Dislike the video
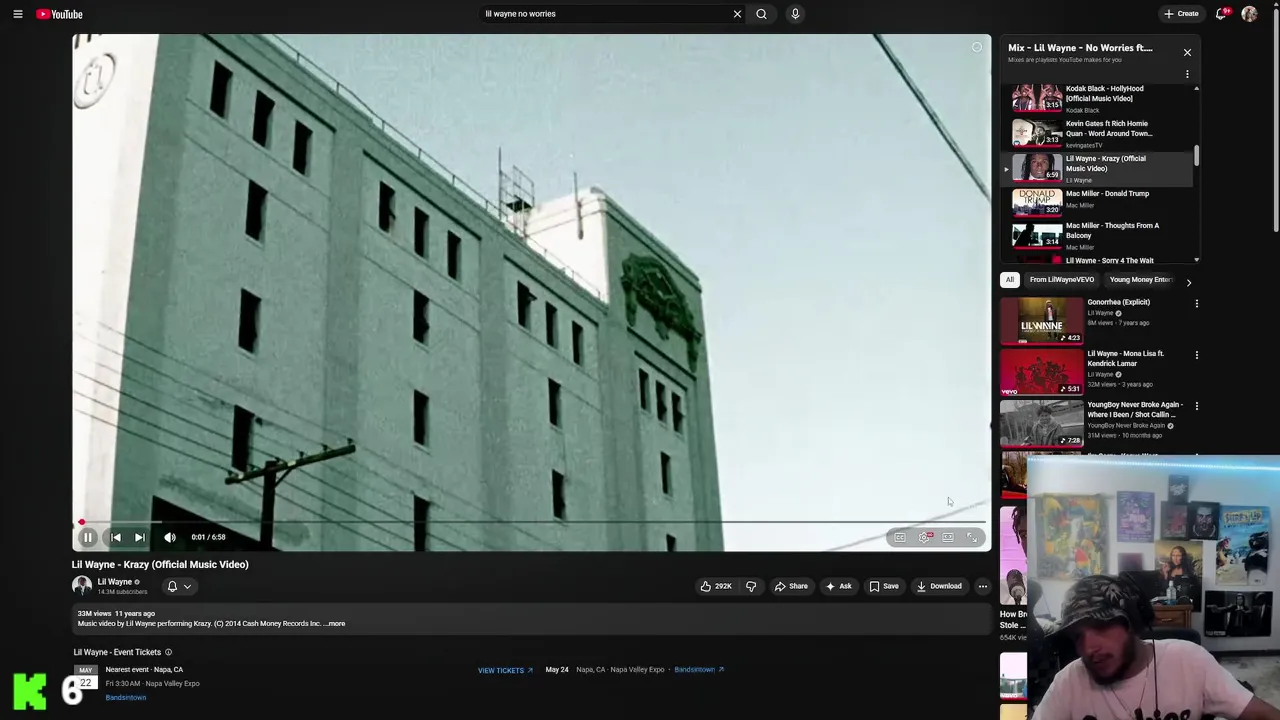The width and height of the screenshot is (1280, 720). [751, 586]
